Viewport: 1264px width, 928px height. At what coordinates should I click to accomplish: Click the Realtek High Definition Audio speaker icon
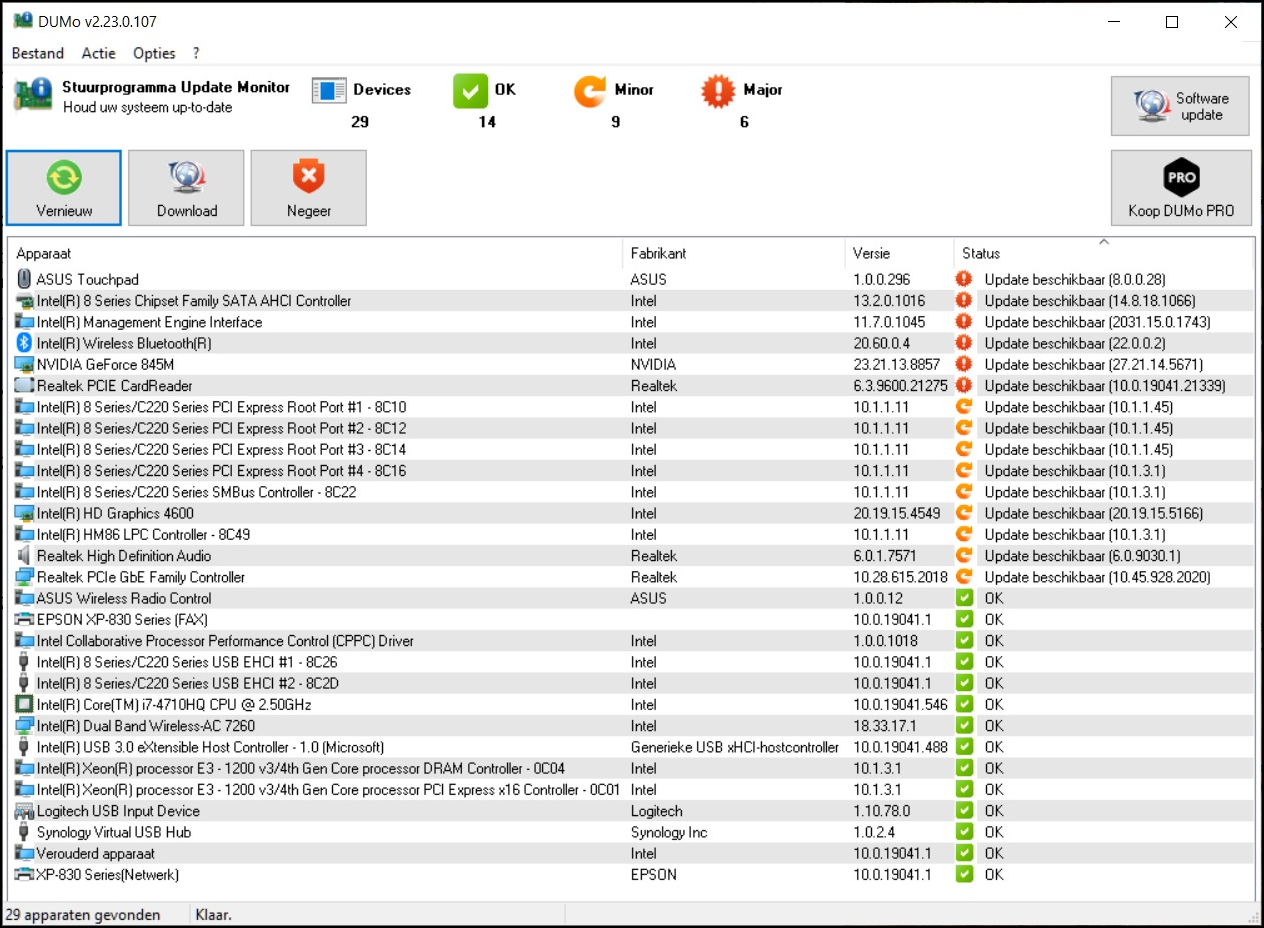(25, 556)
